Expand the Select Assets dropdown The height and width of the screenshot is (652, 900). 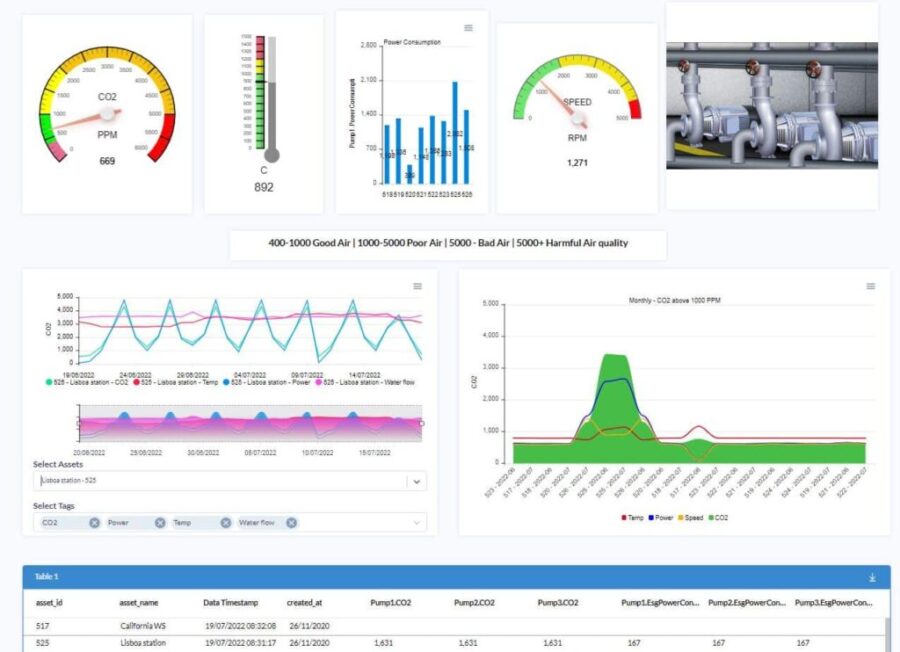(x=417, y=481)
